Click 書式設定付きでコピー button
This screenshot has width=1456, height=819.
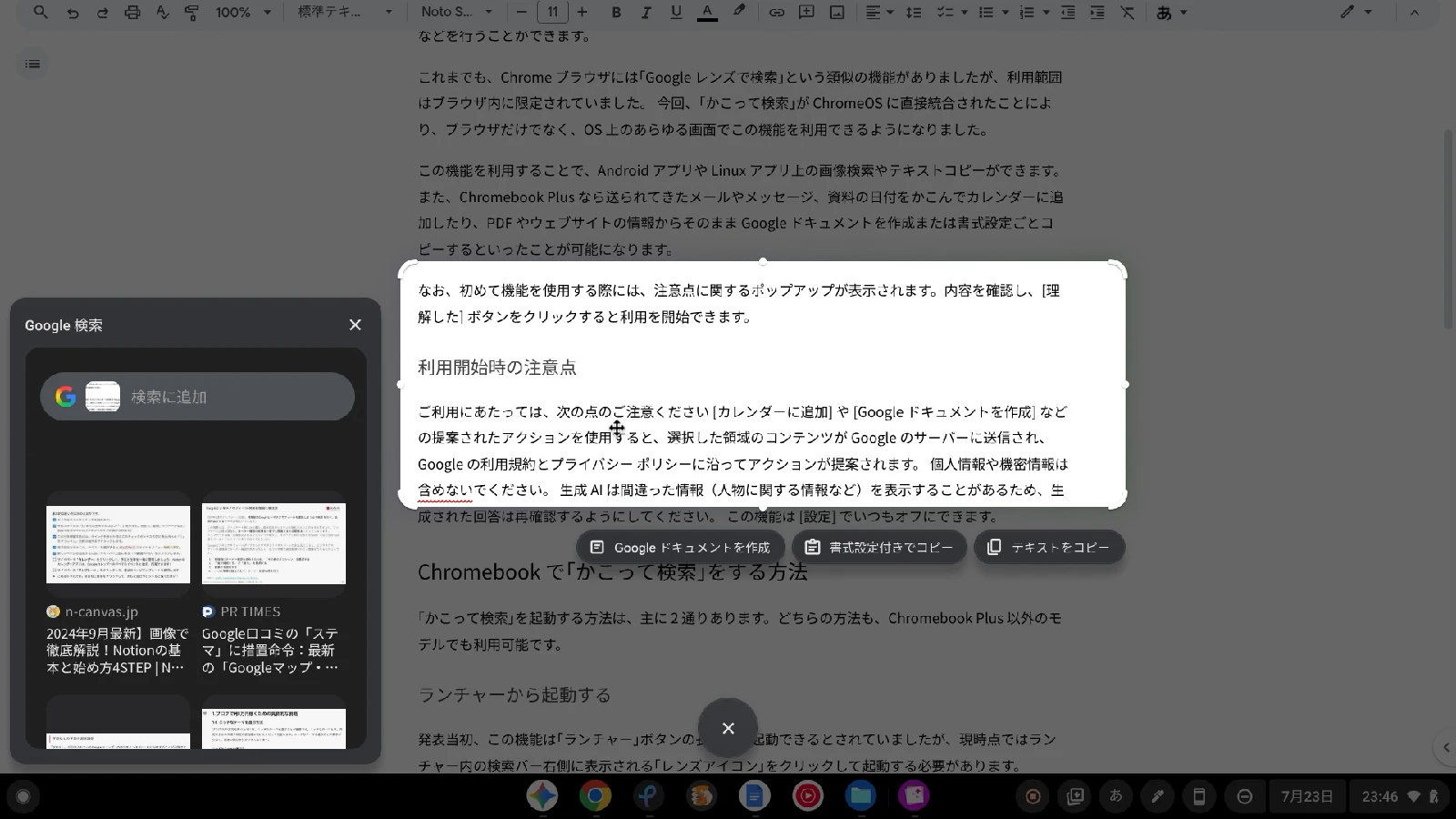tap(879, 547)
